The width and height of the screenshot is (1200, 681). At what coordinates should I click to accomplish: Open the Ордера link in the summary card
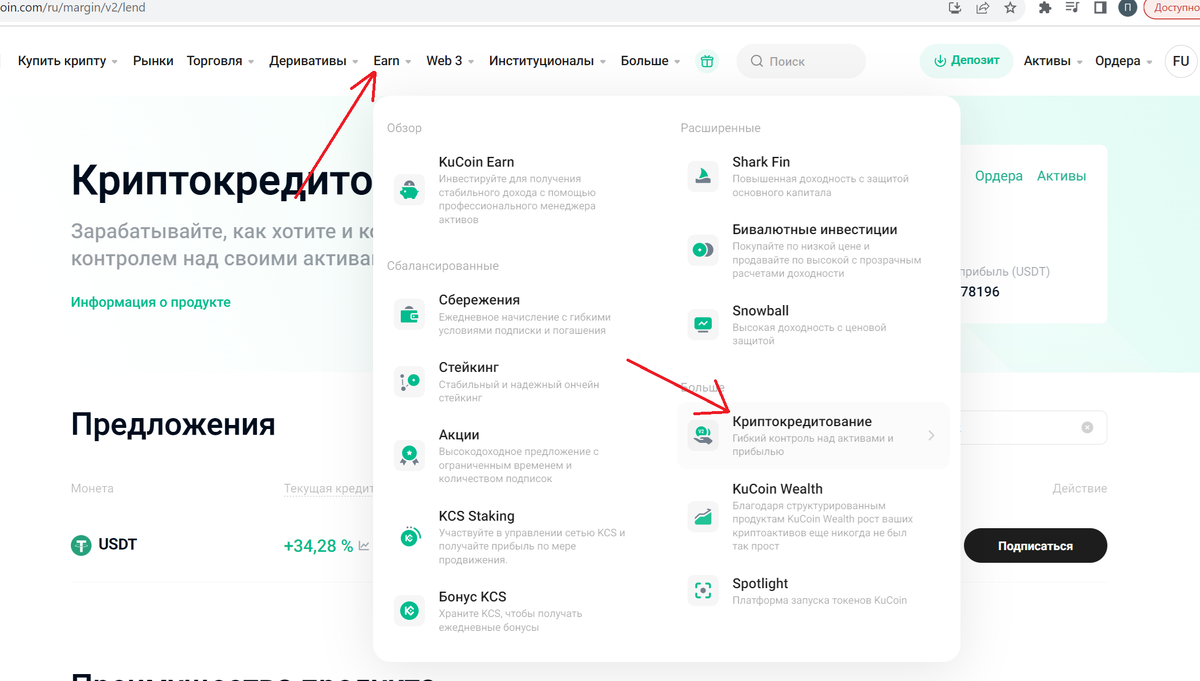(x=999, y=176)
